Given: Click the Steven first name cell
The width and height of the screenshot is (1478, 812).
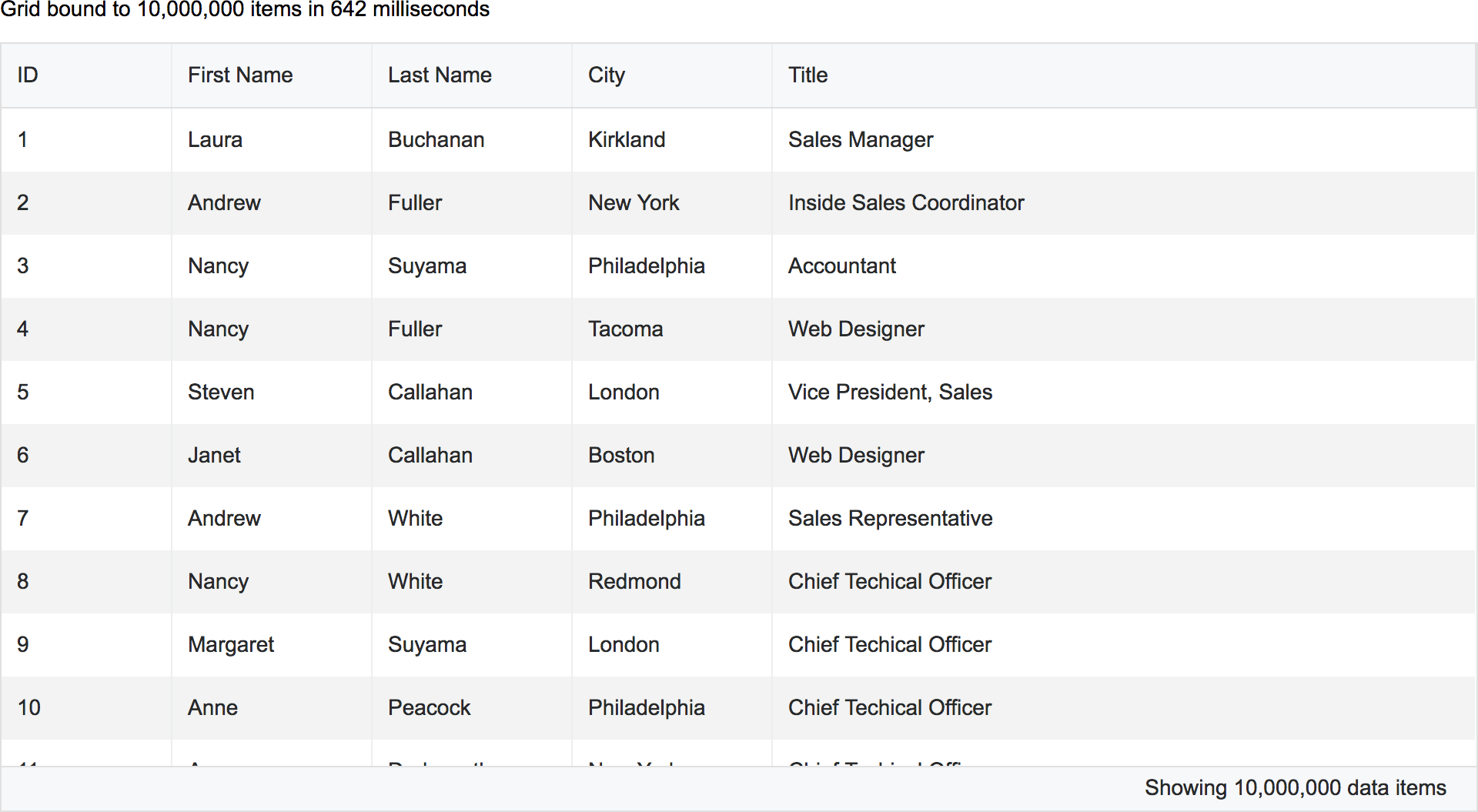Looking at the screenshot, I should pos(221,392).
